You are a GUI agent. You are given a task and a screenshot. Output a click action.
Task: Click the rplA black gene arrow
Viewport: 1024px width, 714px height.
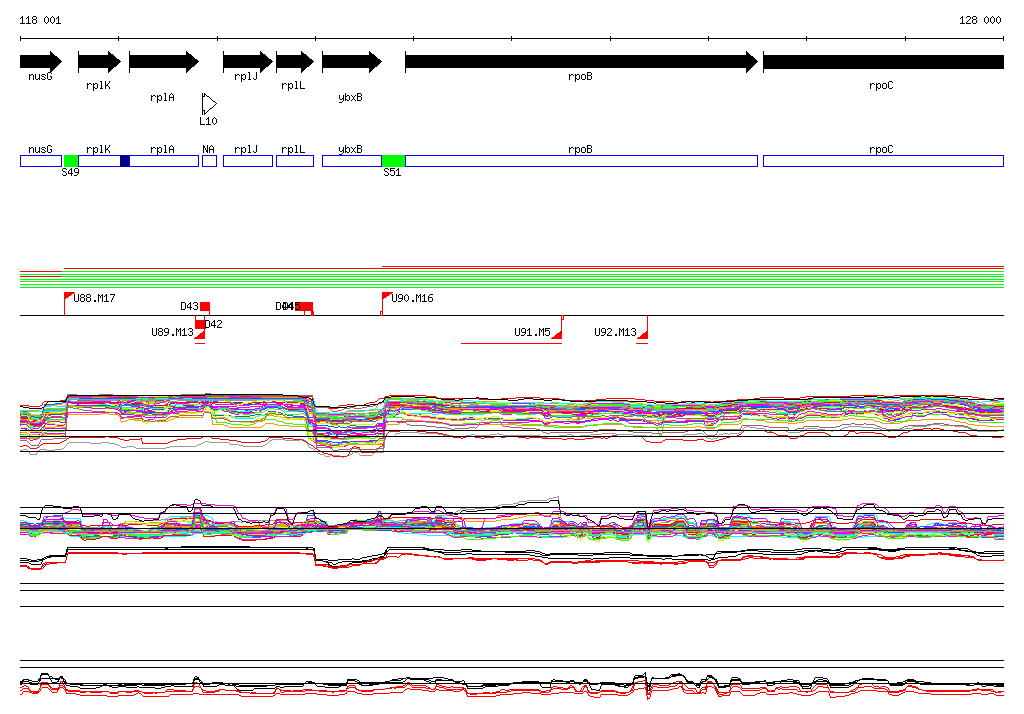coord(164,62)
